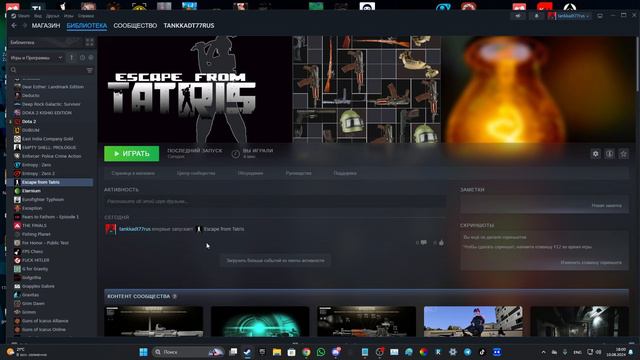Open Steam icon in the taskbar
The image size is (640, 360).
[247, 352]
